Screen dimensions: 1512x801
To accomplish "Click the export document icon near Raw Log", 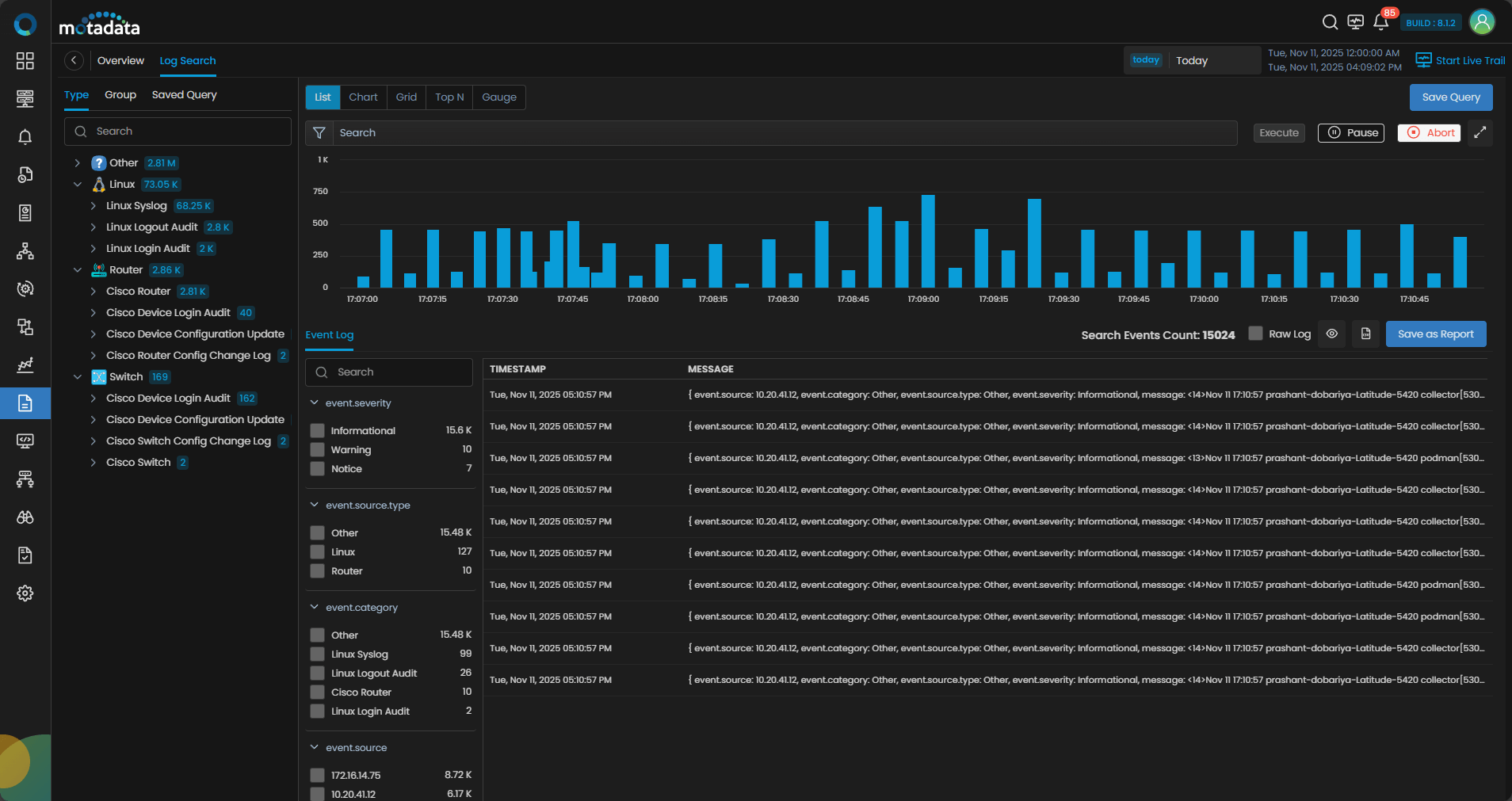I will coord(1365,334).
